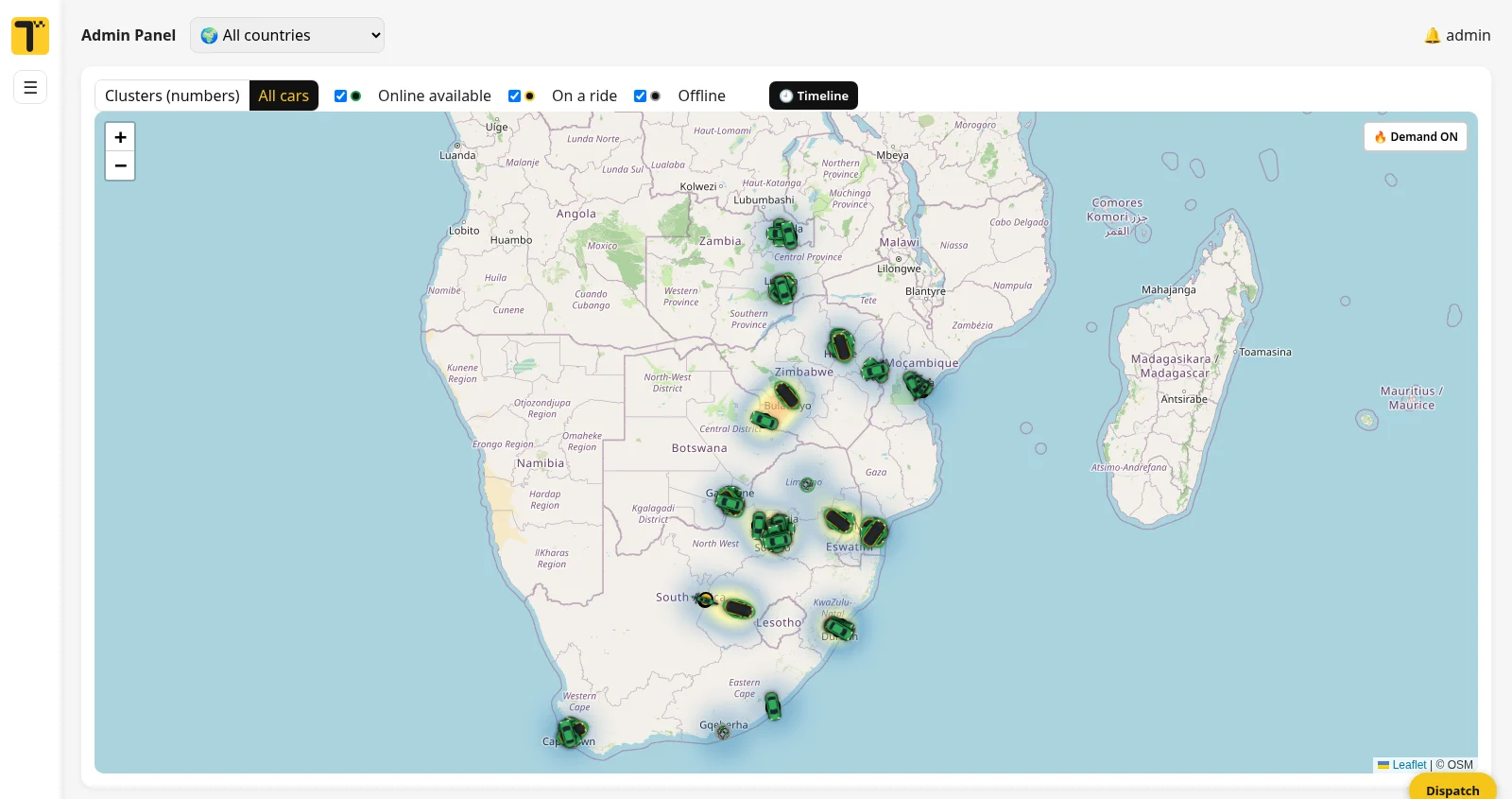Select the car cluster near Gaborone
This screenshot has width=1512, height=799.
[x=730, y=500]
